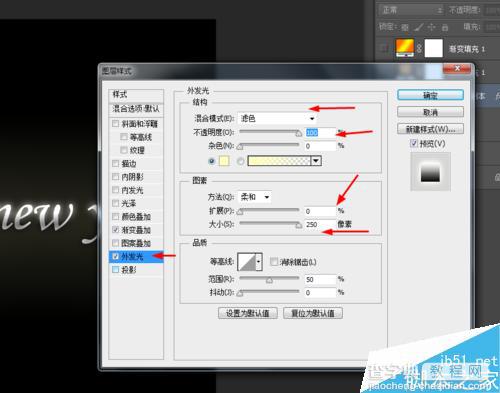Open the 正常 blend mode dropdown in Layers panel
Image resolution: width=500 pixels, height=393 pixels.
tap(412, 10)
